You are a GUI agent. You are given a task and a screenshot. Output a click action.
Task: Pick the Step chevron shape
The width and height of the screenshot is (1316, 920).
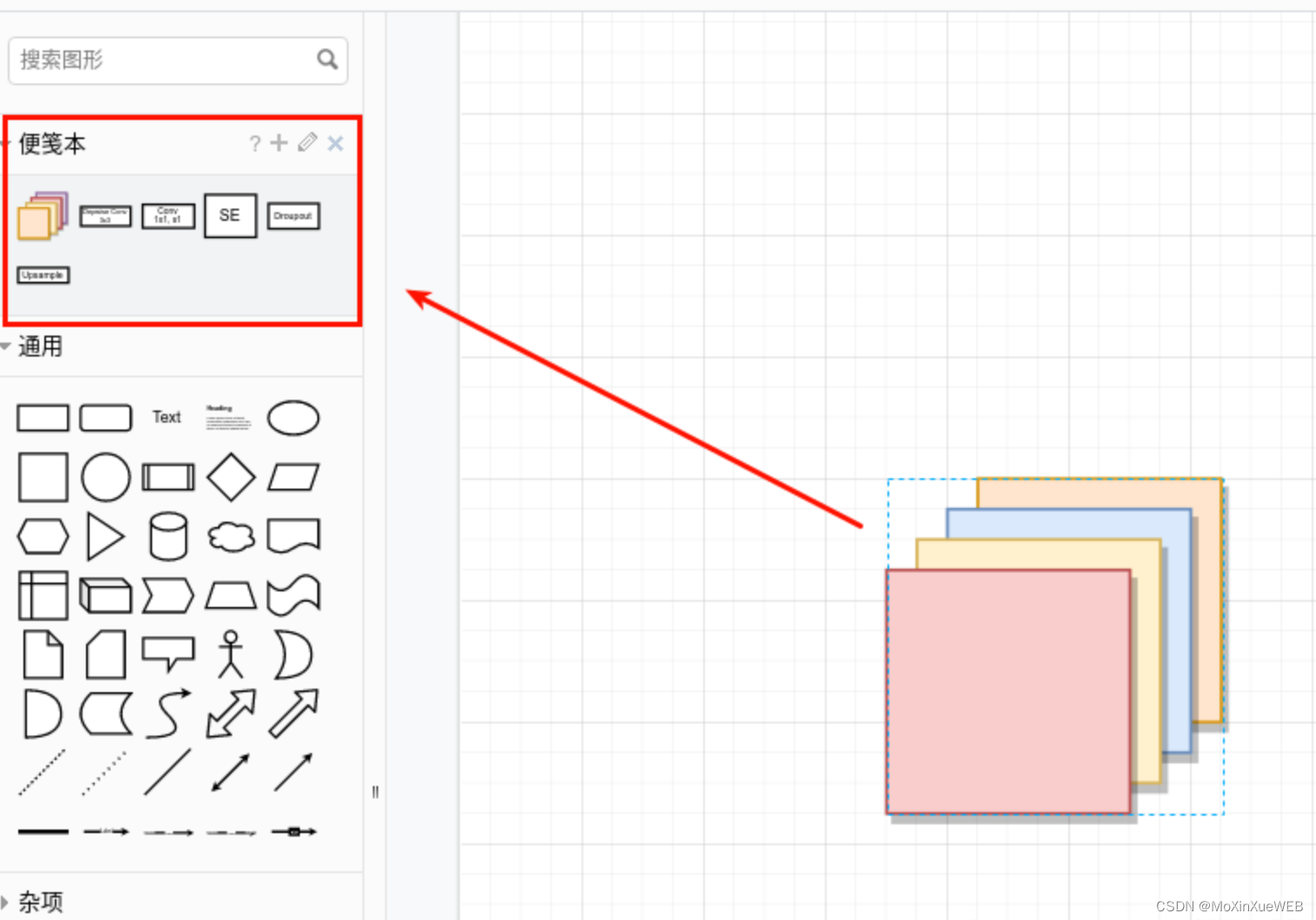[x=168, y=596]
